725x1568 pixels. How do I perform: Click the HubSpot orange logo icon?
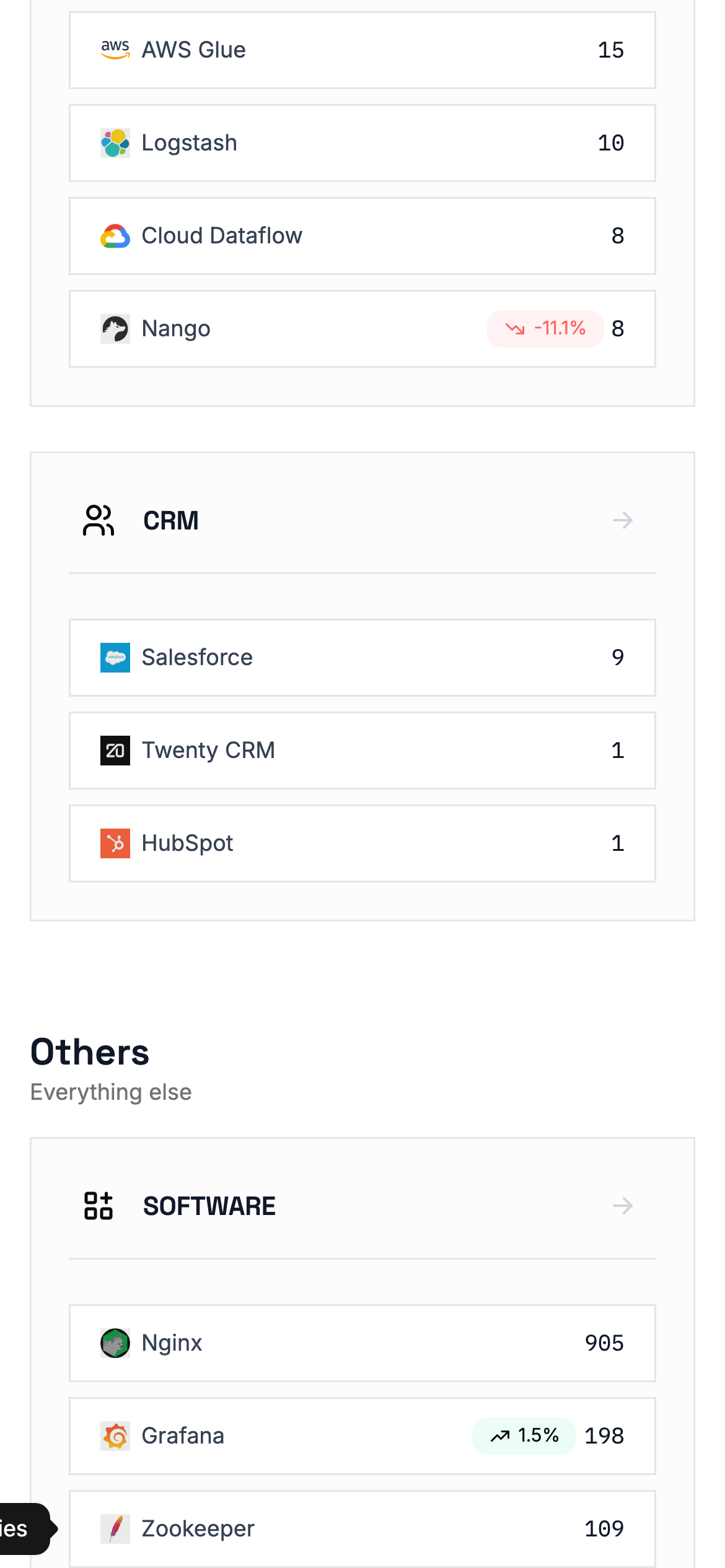pos(115,843)
